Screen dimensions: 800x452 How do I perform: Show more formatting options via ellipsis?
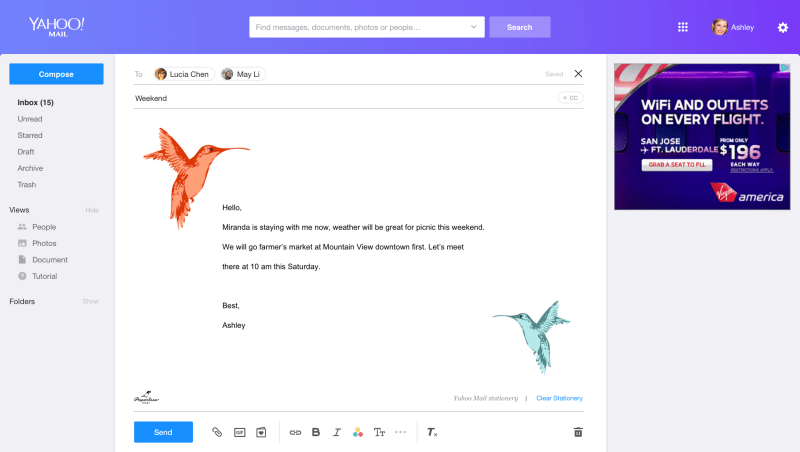pyautogui.click(x=401, y=432)
